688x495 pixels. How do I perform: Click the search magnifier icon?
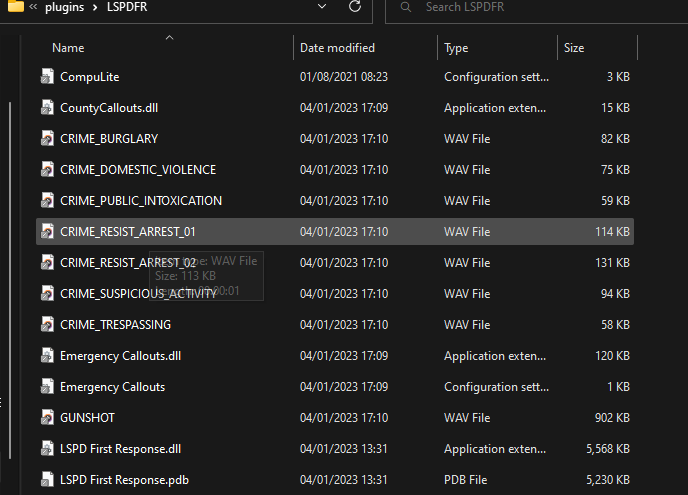click(x=404, y=7)
